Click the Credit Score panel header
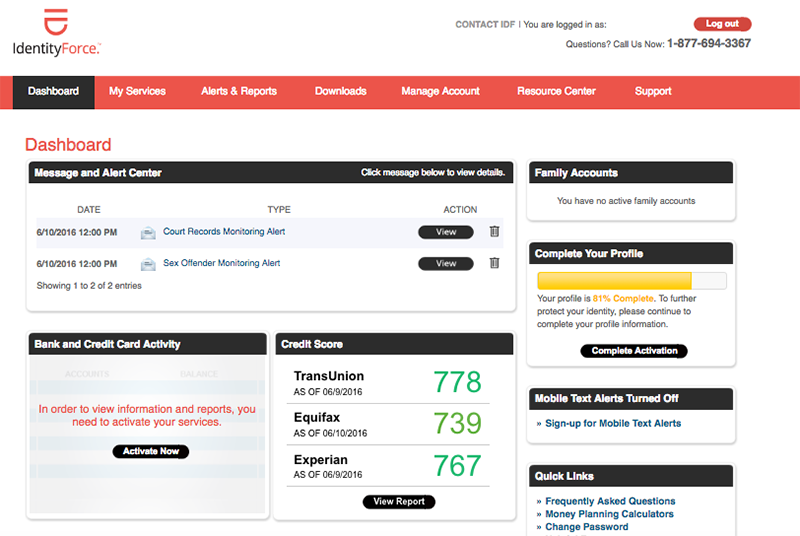 coord(394,344)
